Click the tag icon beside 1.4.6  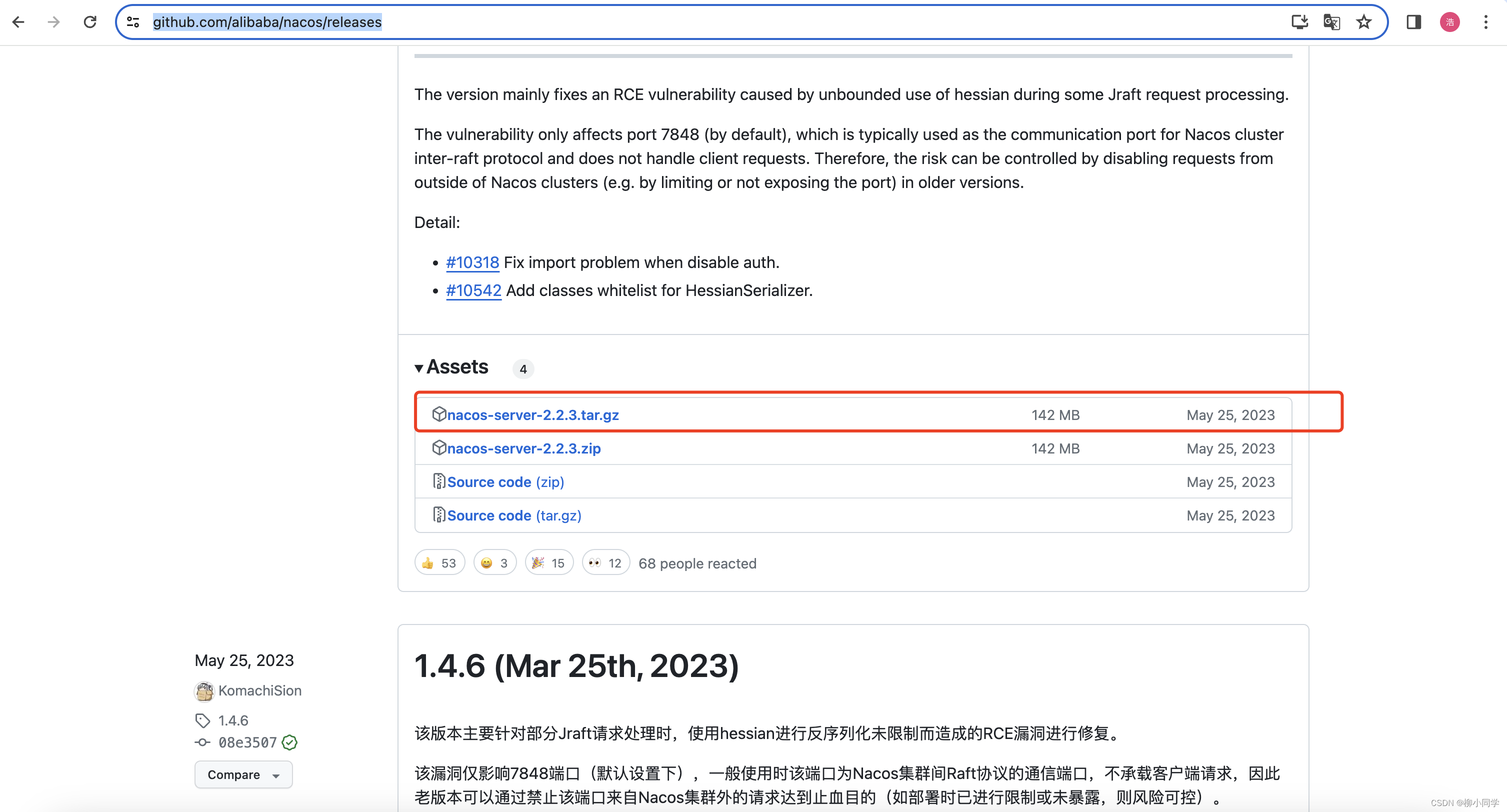202,720
